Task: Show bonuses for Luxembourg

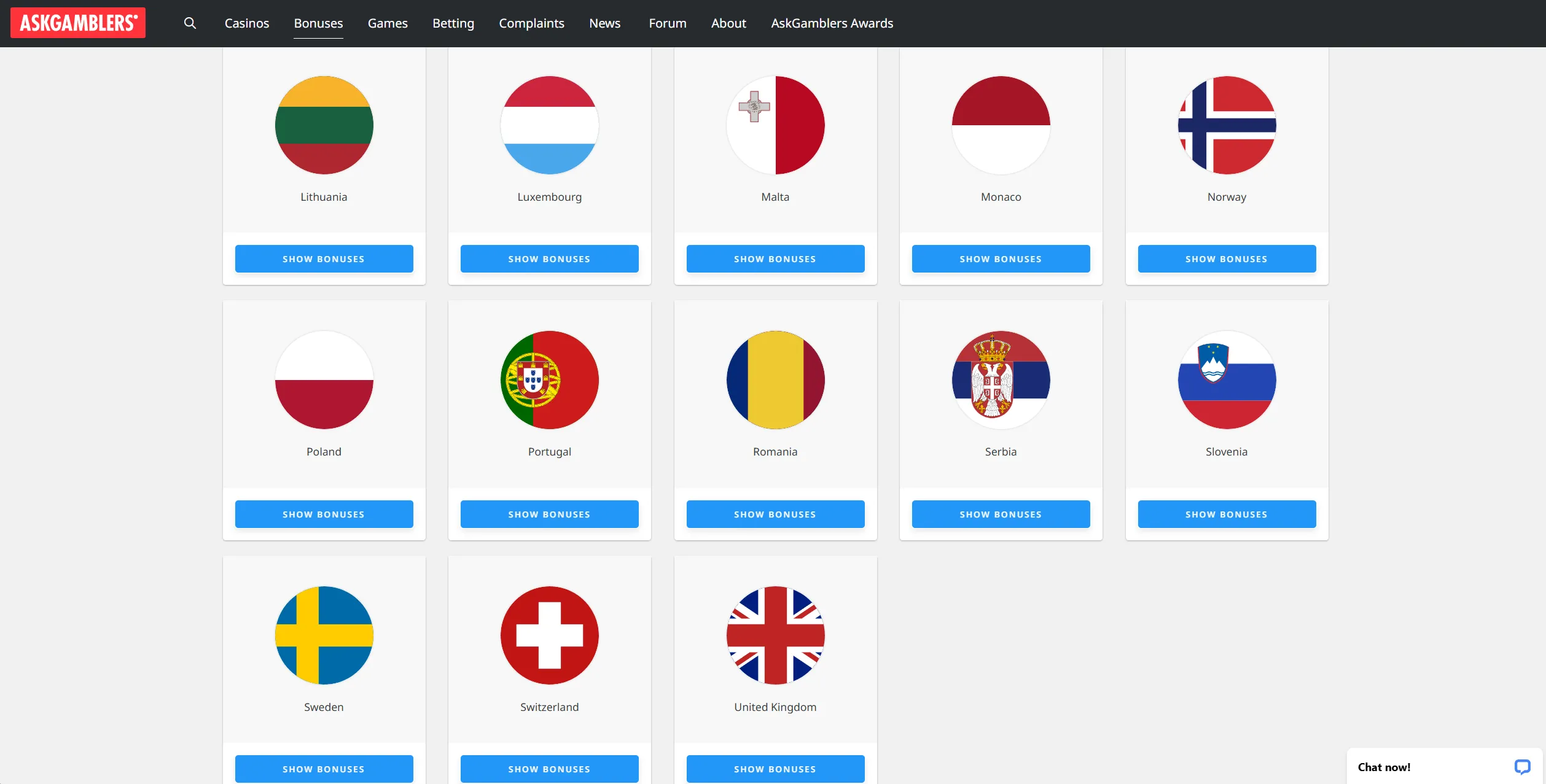Action: coord(549,259)
